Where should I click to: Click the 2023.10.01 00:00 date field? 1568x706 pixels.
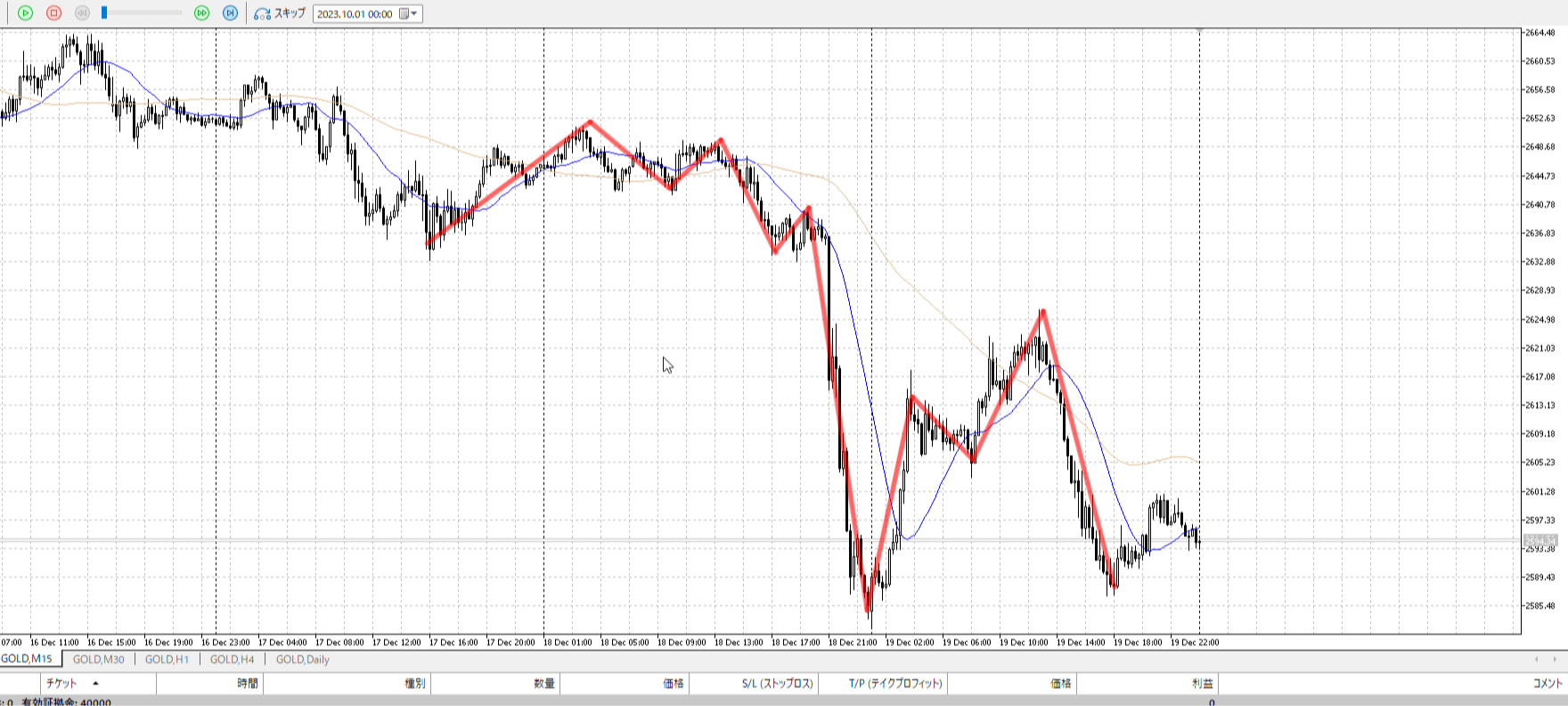tap(355, 14)
